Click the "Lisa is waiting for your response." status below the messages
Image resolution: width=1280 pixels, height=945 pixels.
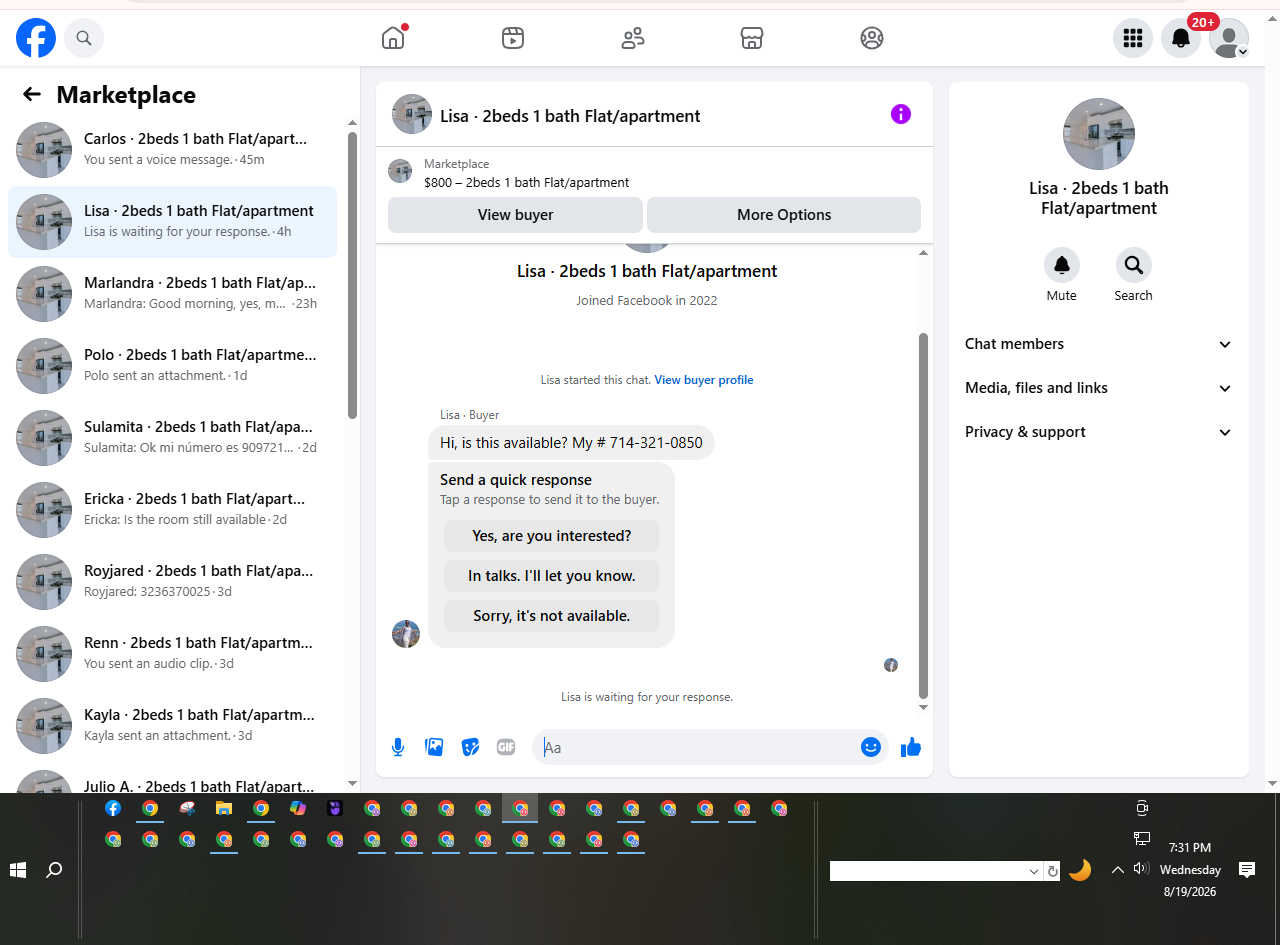tap(647, 697)
